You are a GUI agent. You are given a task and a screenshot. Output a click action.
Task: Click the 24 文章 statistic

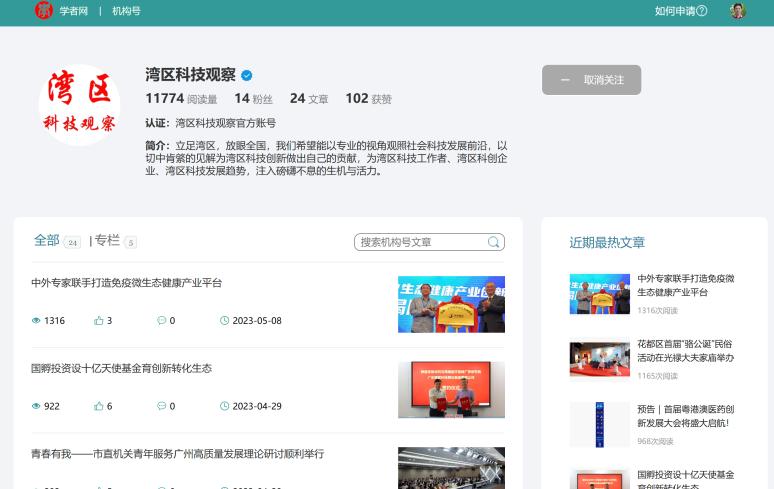(309, 99)
